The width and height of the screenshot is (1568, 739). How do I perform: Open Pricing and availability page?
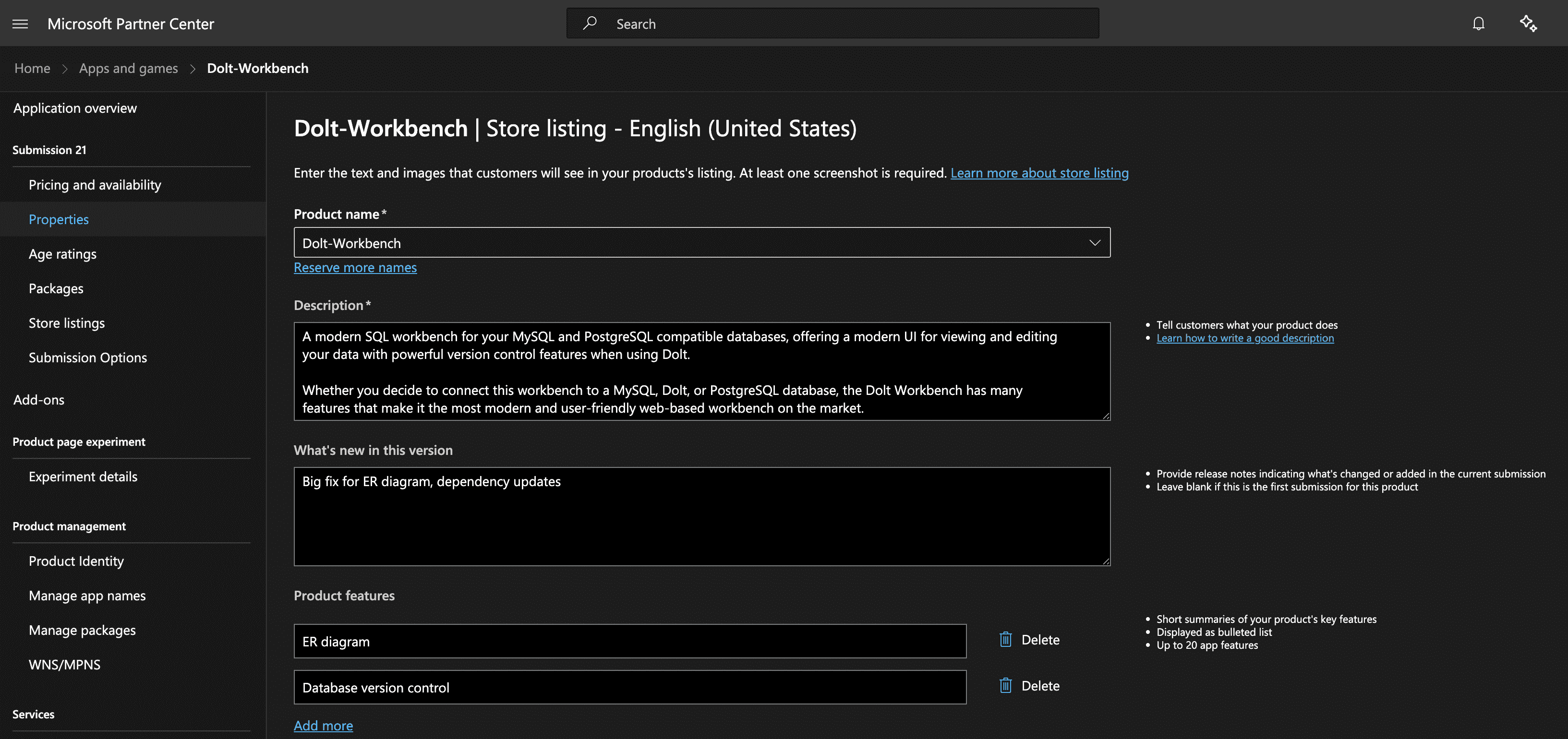[95, 185]
